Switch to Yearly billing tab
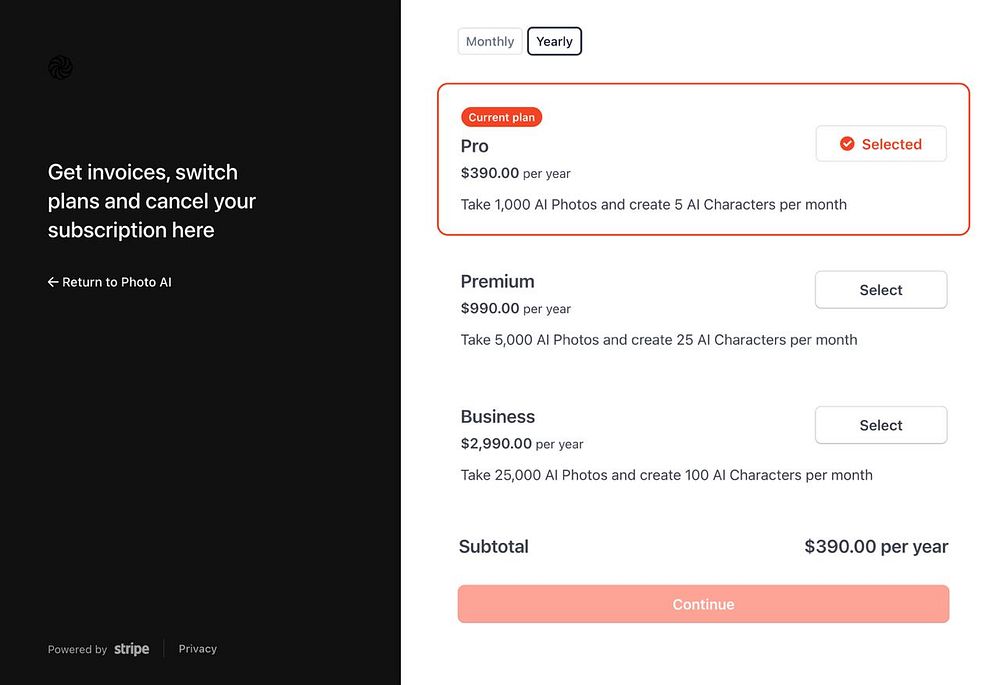 (554, 41)
